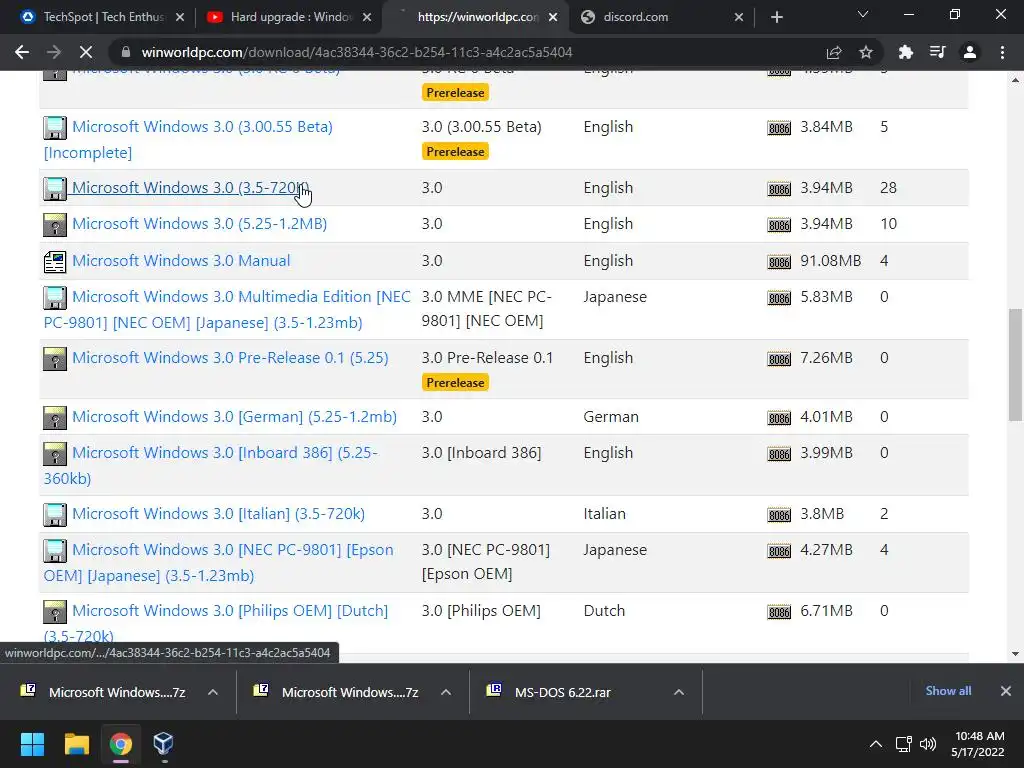Open the Chrome three-dot menu
This screenshot has width=1024, height=768.
pyautogui.click(x=1002, y=52)
